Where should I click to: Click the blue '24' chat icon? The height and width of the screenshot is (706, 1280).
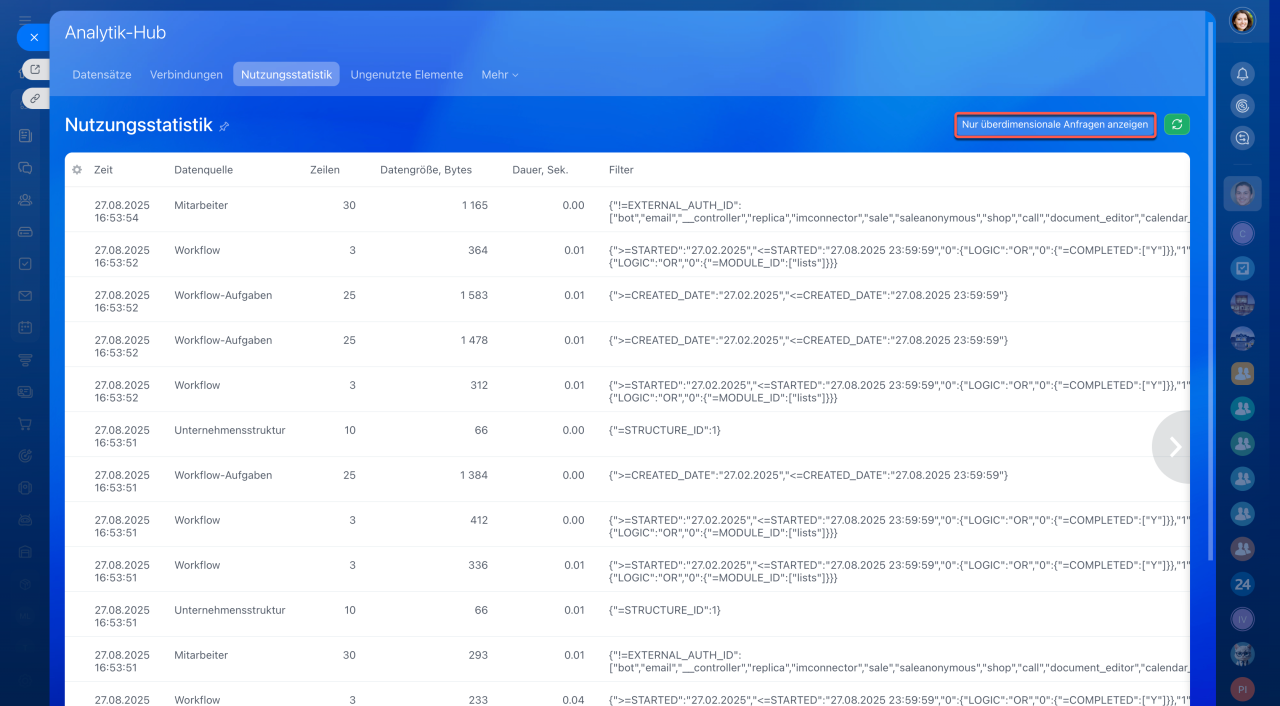tap(1242, 584)
